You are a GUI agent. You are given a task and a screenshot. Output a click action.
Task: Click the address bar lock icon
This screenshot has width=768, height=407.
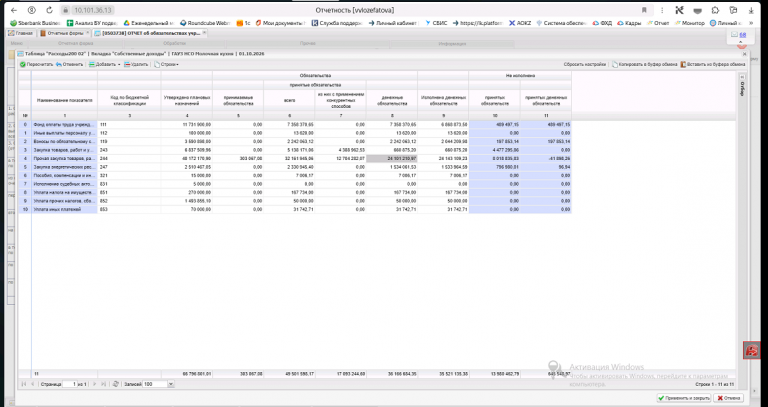[66, 10]
